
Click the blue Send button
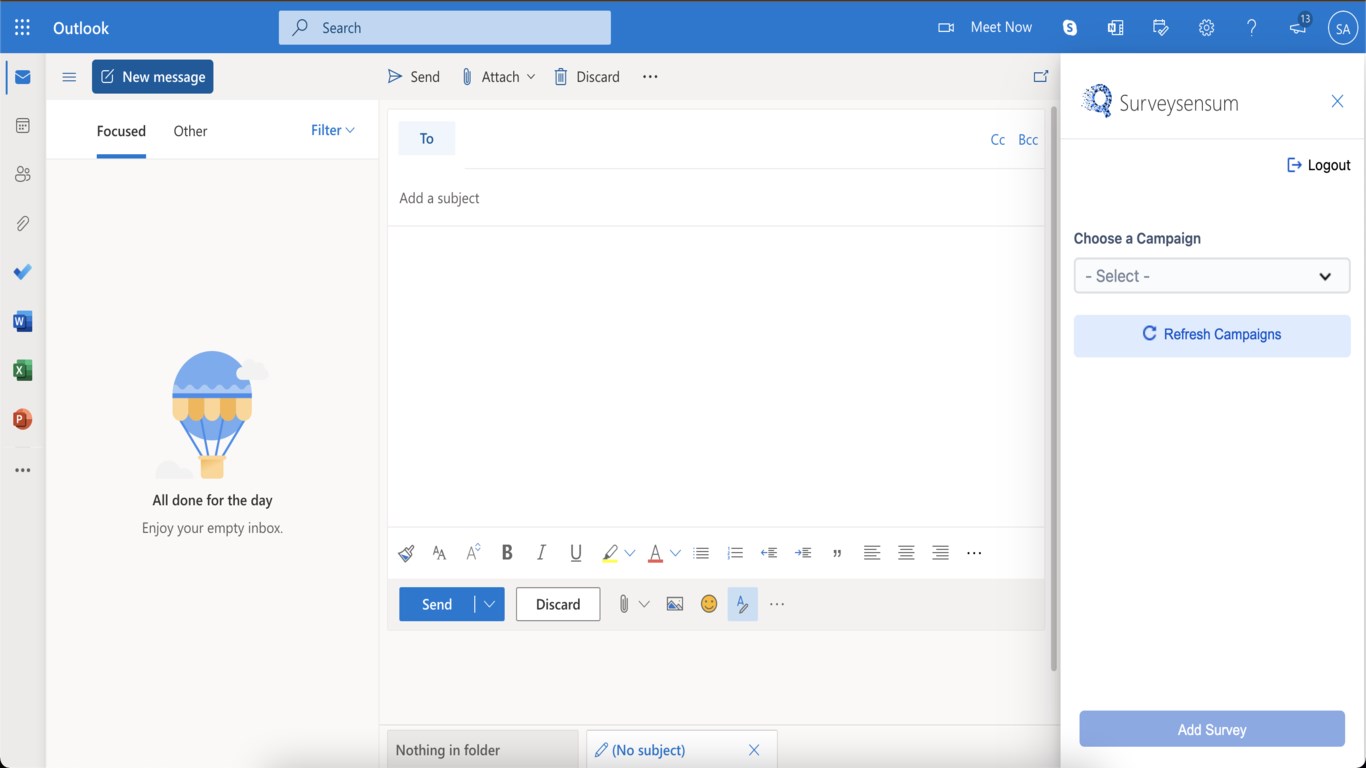click(x=437, y=604)
